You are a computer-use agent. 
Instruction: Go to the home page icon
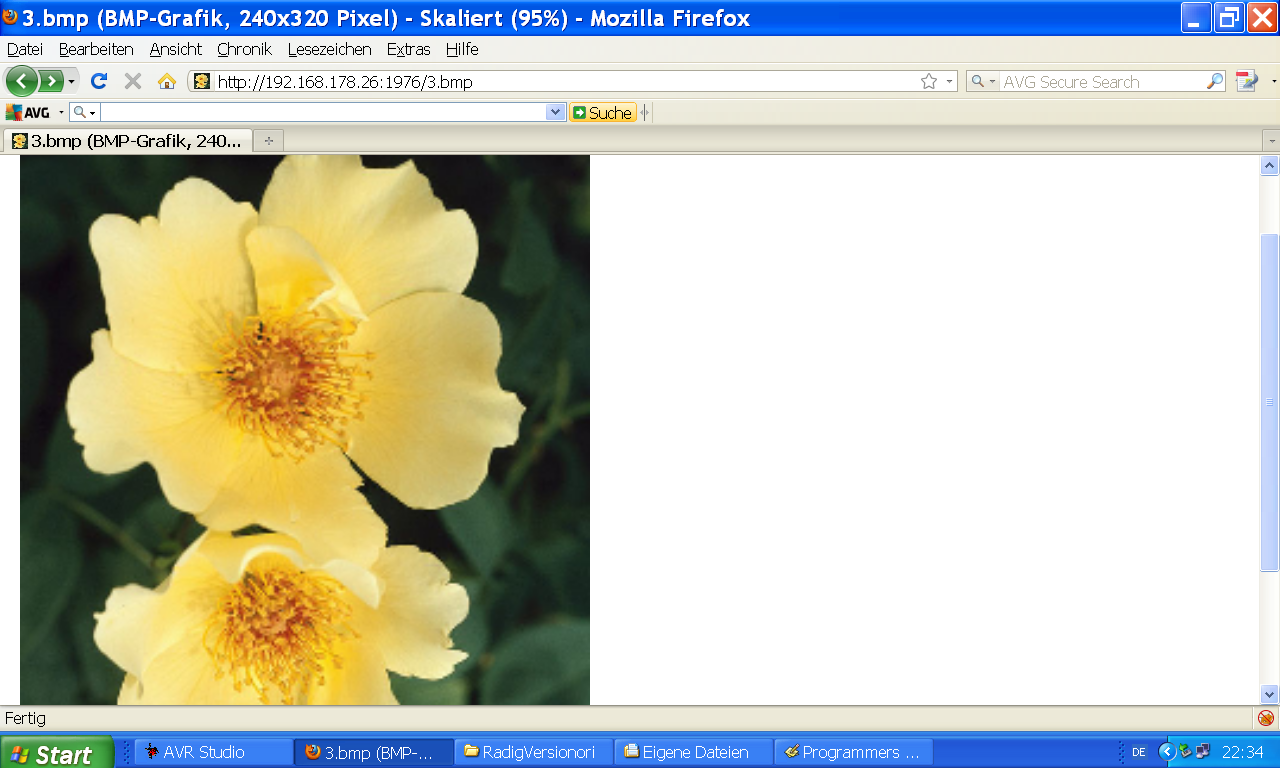(x=167, y=81)
